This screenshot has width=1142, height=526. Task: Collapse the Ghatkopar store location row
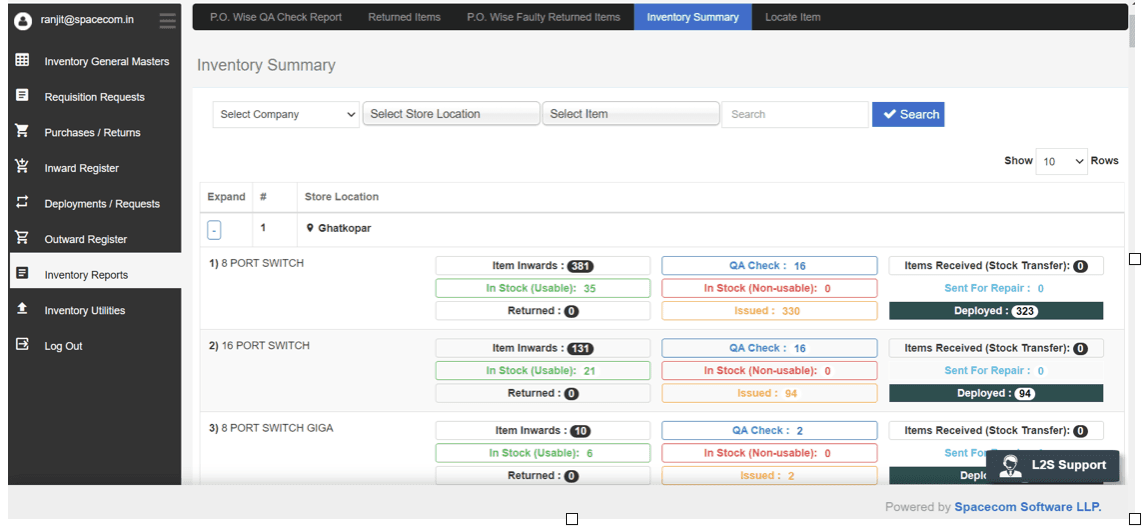(214, 230)
